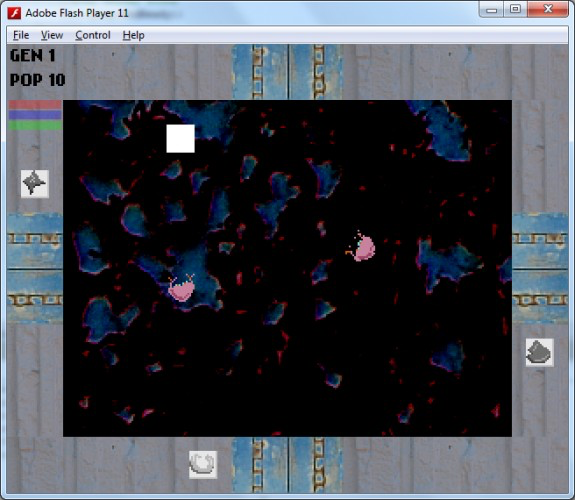Click the white square in the arena
575x500 pixels.
[180, 139]
